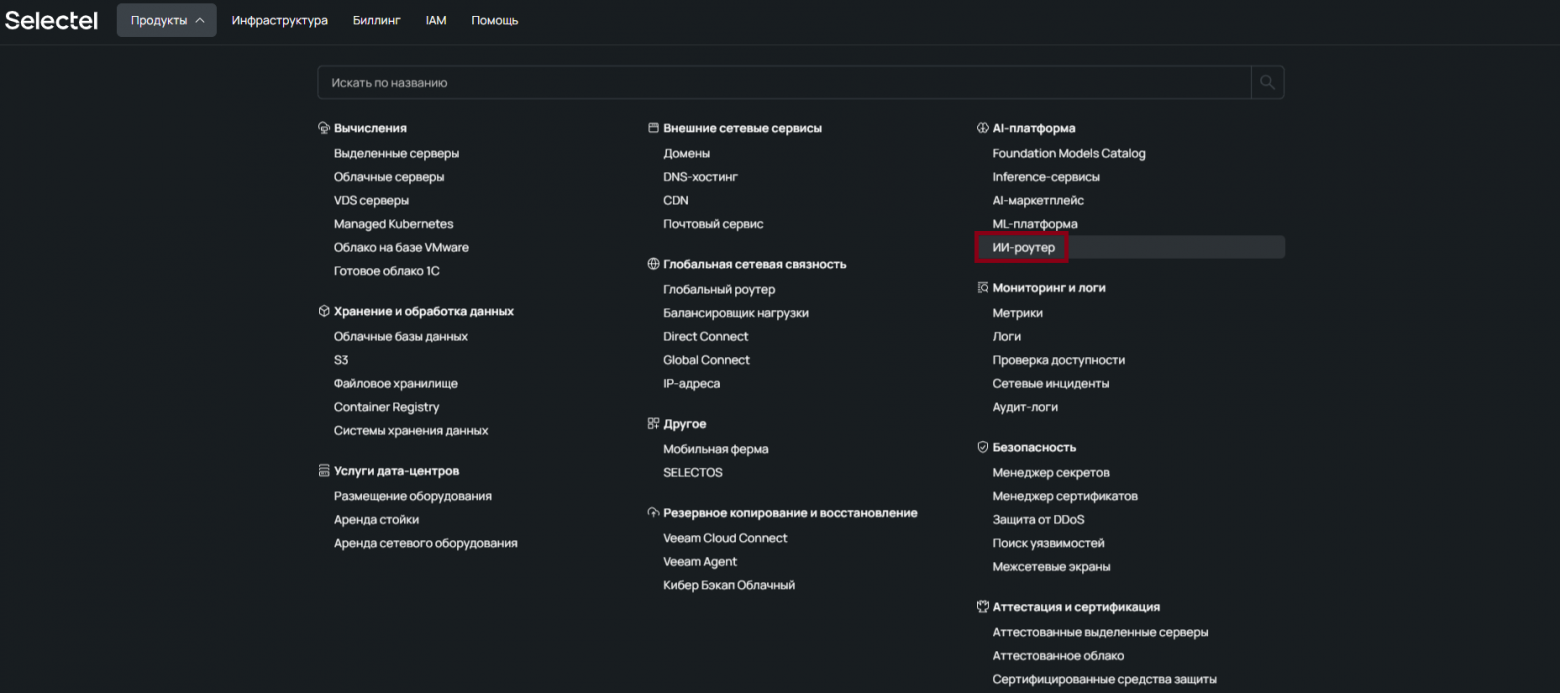The image size is (1560, 693).
Task: Open Облачные базы данных
Action: tap(401, 336)
